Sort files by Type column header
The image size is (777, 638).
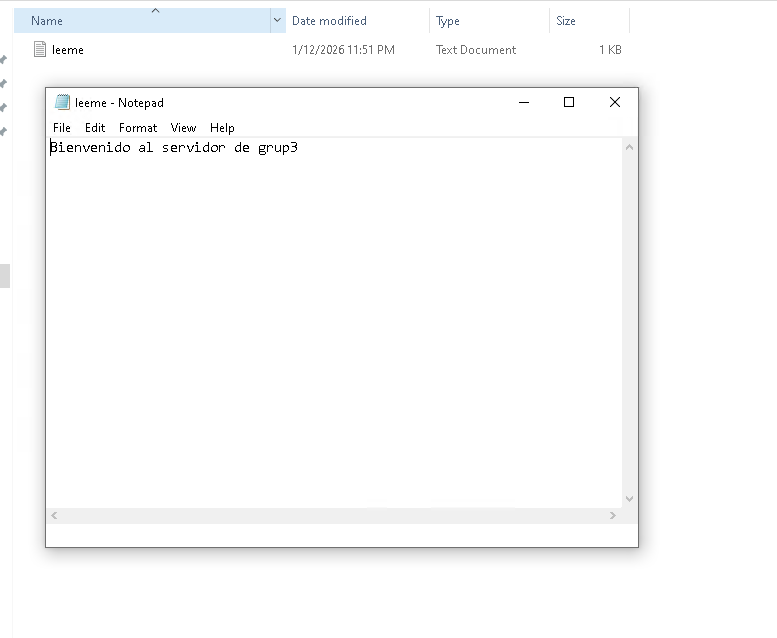448,21
